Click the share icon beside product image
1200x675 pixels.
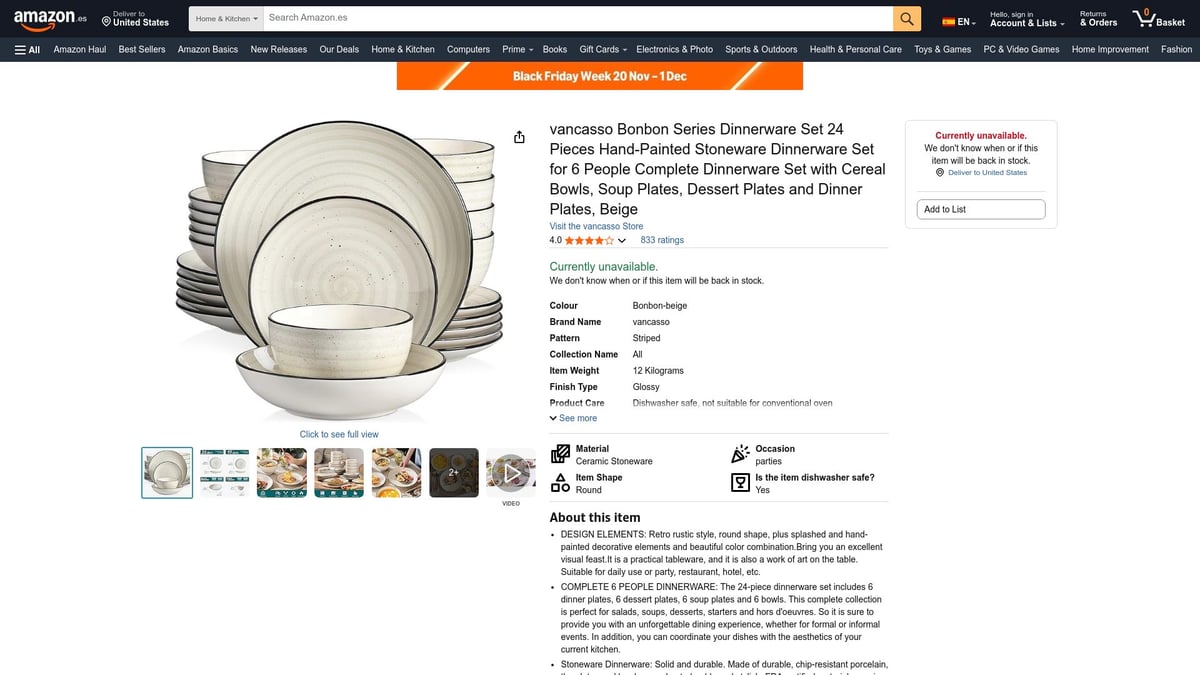pyautogui.click(x=519, y=137)
